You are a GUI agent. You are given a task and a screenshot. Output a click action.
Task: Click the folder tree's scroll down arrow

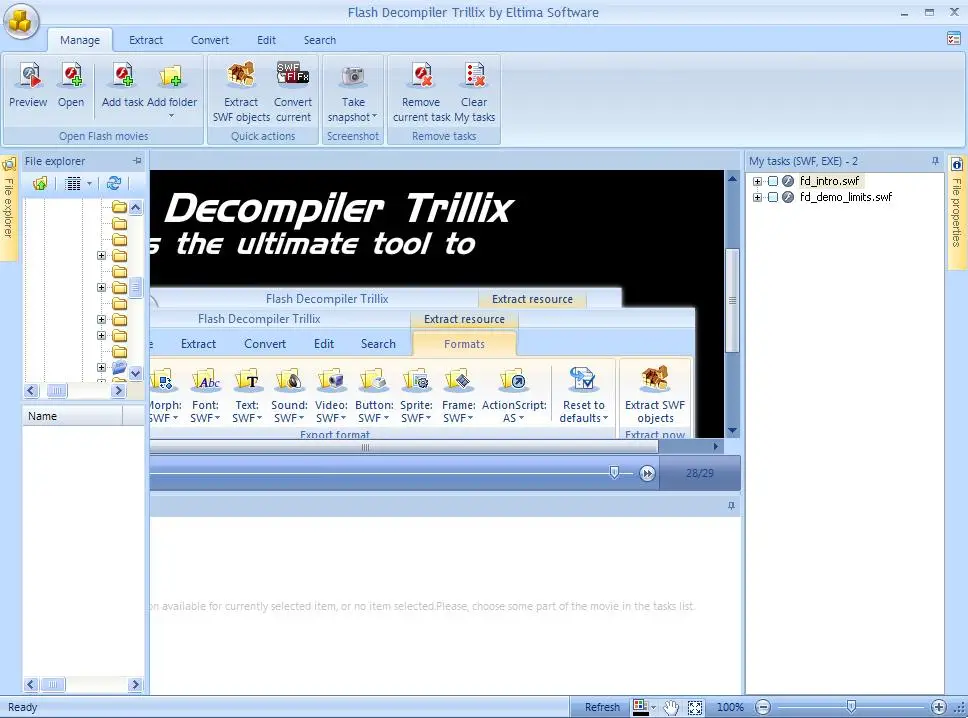coord(136,373)
